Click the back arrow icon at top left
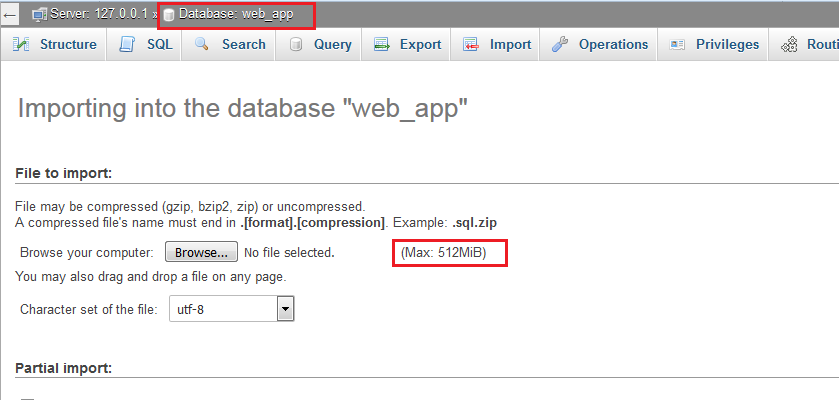Viewport: 839px width, 400px height. (10, 15)
